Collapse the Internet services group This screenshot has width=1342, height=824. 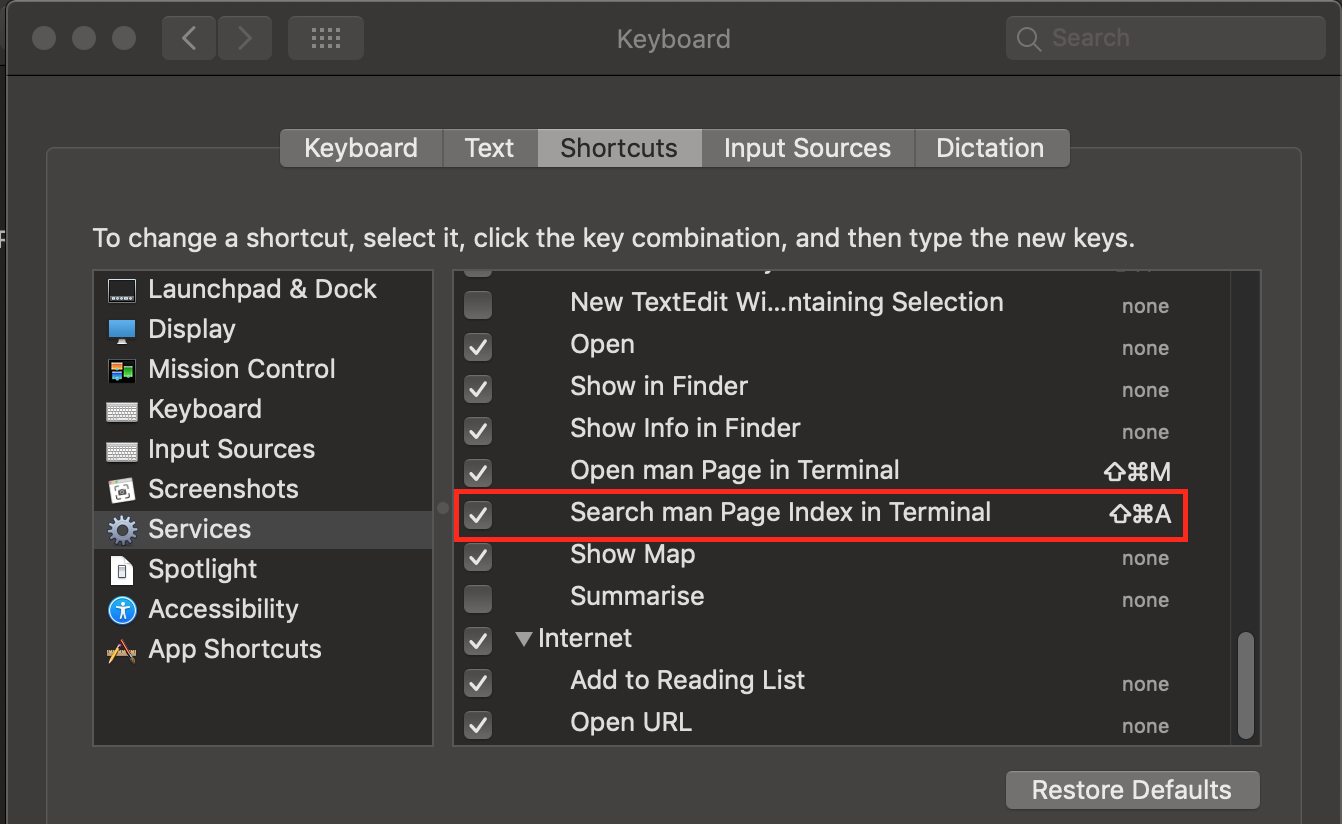(x=524, y=638)
